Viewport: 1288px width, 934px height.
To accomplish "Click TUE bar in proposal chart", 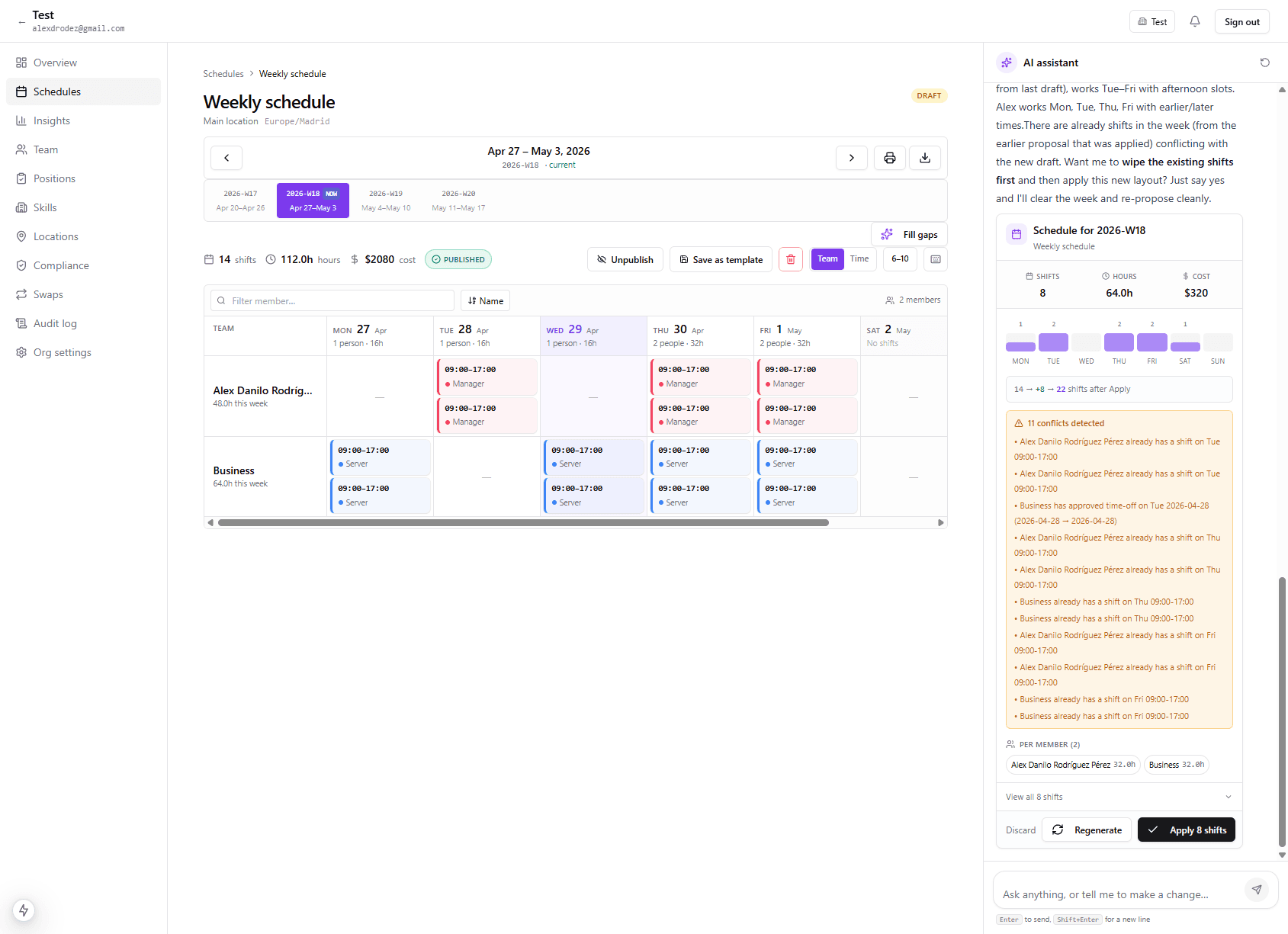I will click(x=1053, y=342).
